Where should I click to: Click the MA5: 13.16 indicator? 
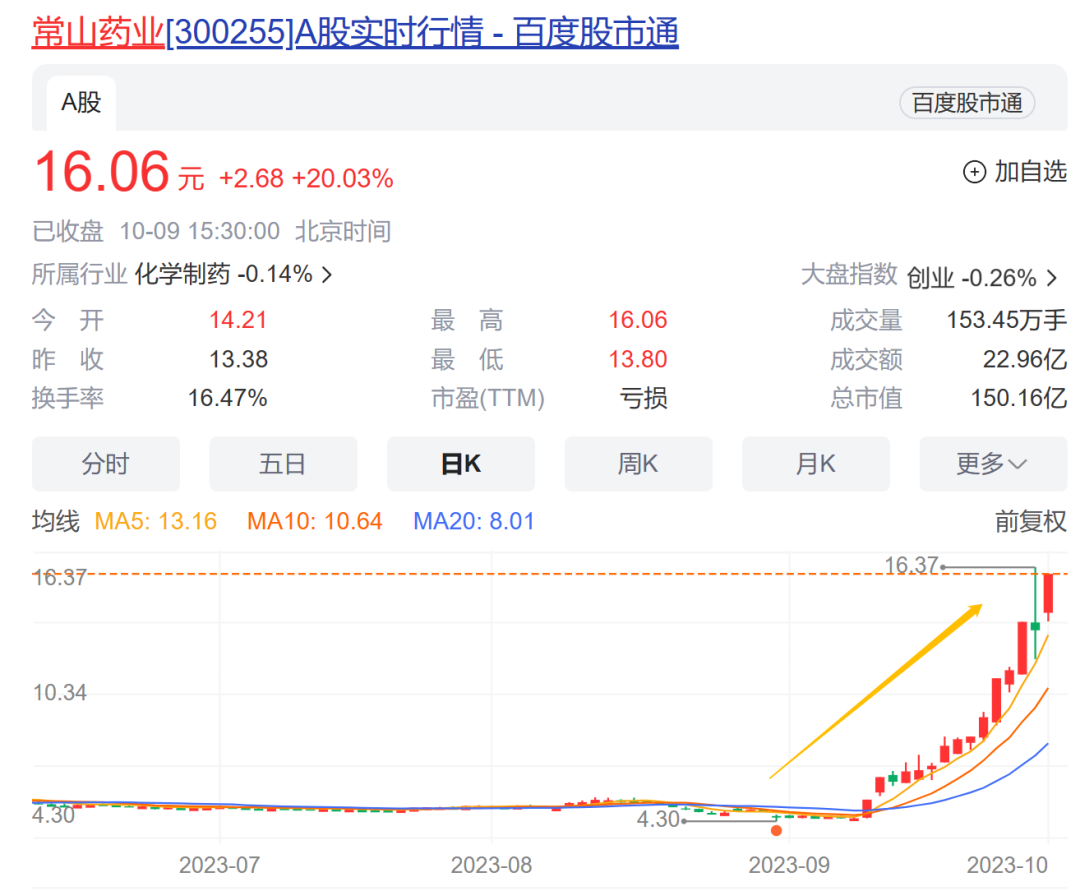pyautogui.click(x=156, y=521)
